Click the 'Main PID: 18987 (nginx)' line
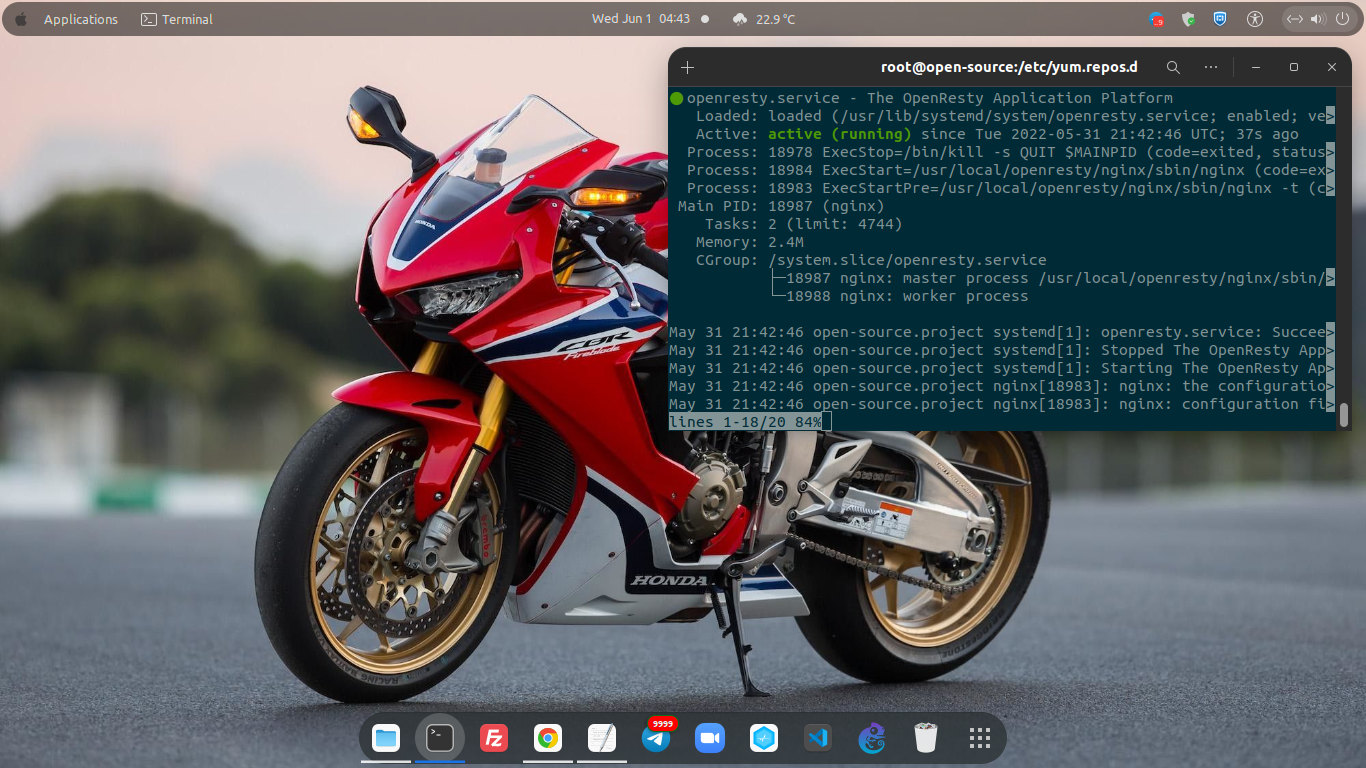This screenshot has width=1366, height=768. tap(781, 206)
